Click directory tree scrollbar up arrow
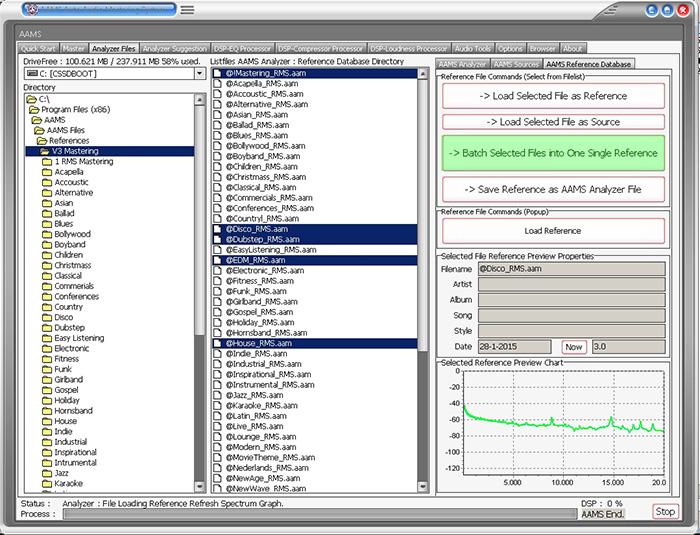 pyautogui.click(x=200, y=100)
